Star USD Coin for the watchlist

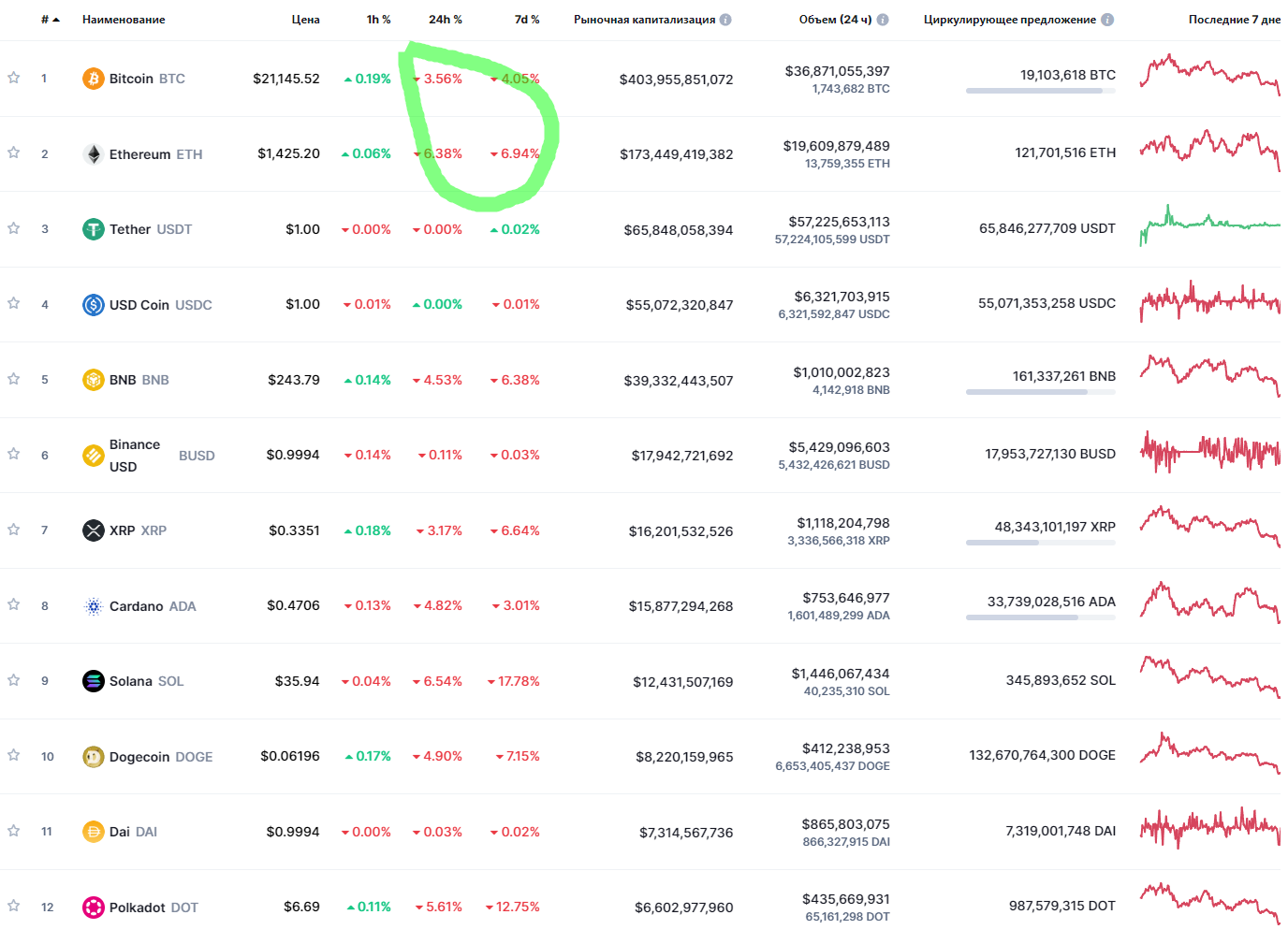coord(14,303)
